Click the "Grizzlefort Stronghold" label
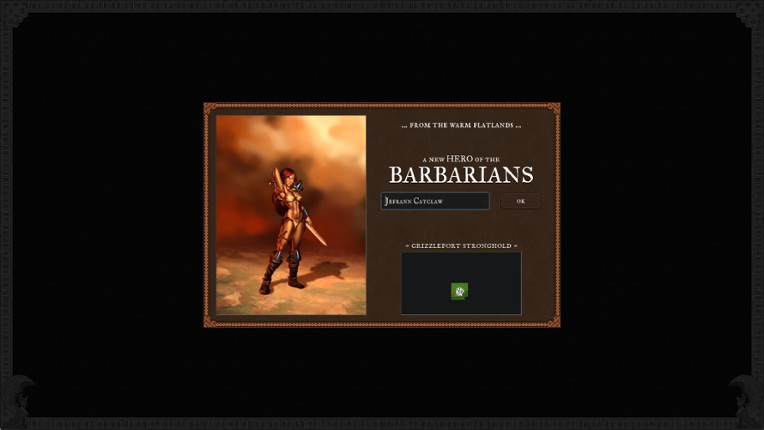The width and height of the screenshot is (764, 430). 461,245
